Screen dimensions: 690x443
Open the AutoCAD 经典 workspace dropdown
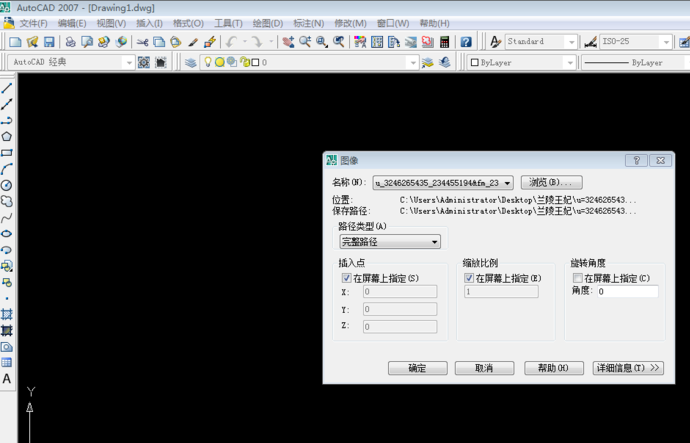pos(128,62)
